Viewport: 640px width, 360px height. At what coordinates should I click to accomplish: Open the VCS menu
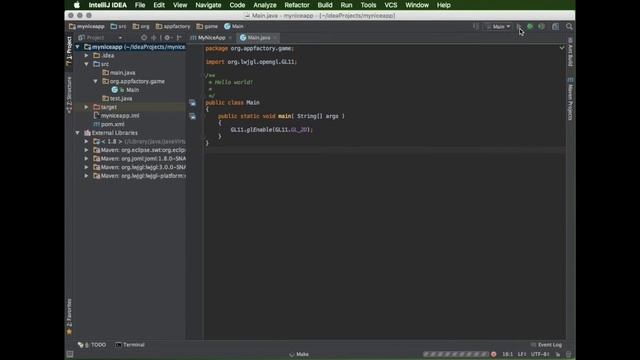tap(391, 5)
